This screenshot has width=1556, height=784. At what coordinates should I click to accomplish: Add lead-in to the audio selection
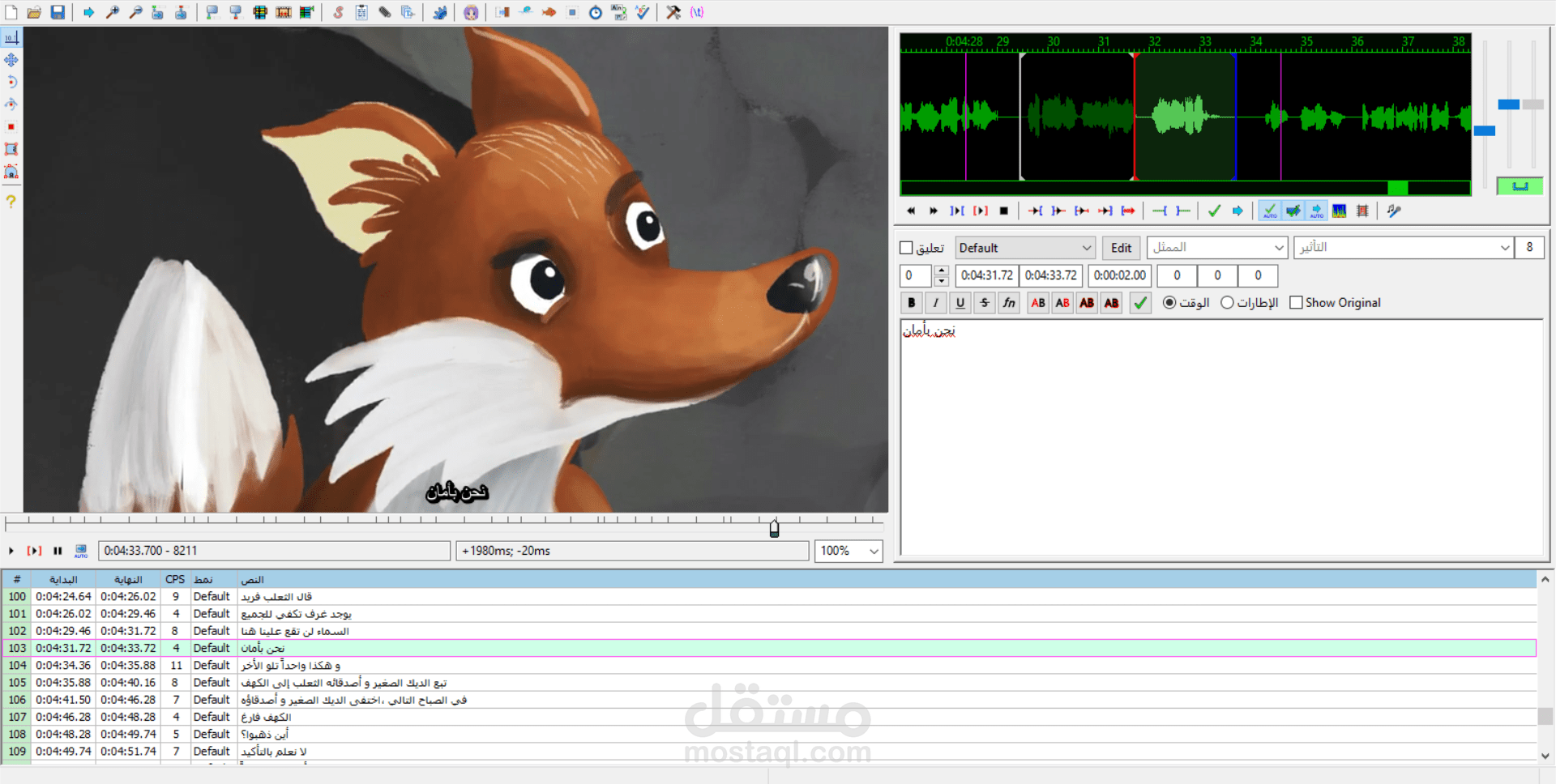[1160, 211]
